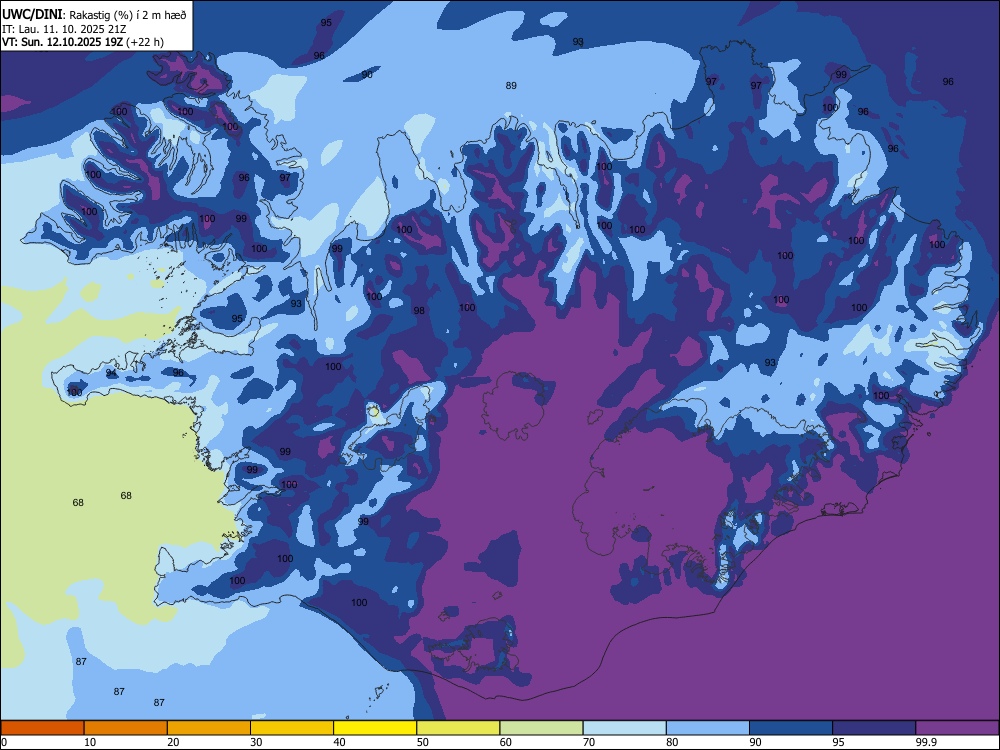Click the '10' legend tick label
Image resolution: width=1000 pixels, height=750 pixels.
point(90,742)
